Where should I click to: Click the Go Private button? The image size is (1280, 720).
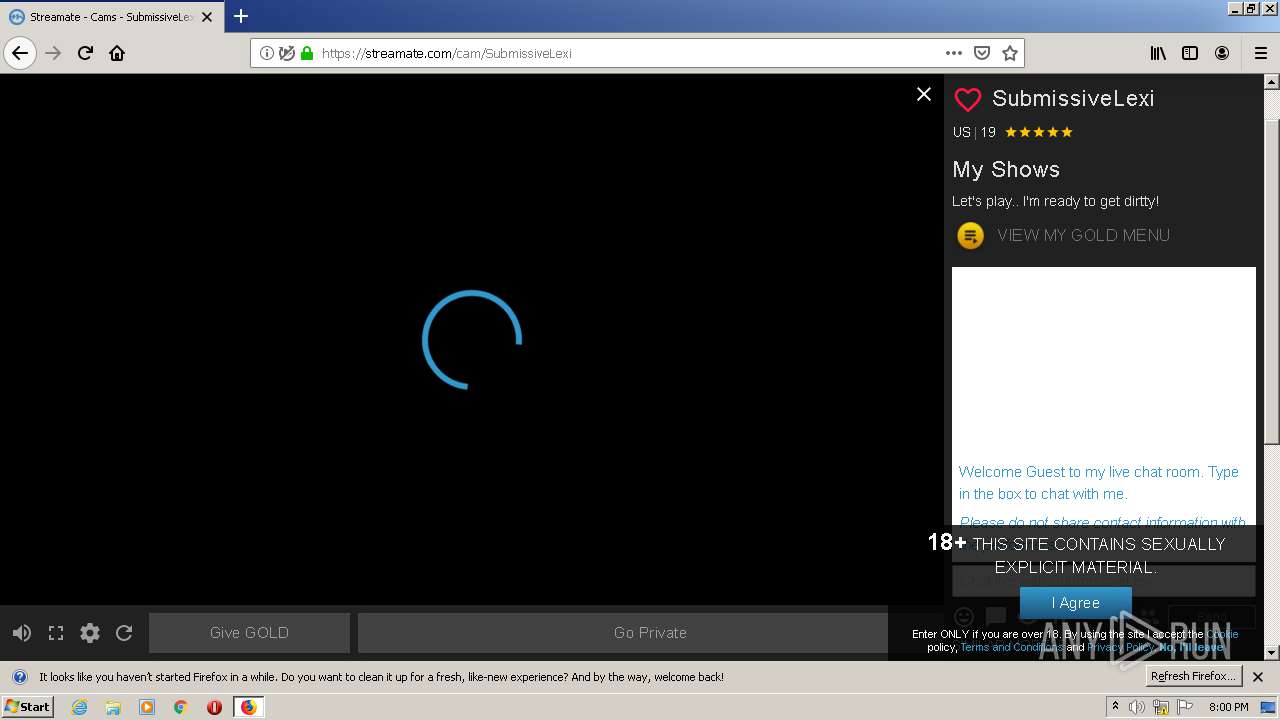click(650, 633)
